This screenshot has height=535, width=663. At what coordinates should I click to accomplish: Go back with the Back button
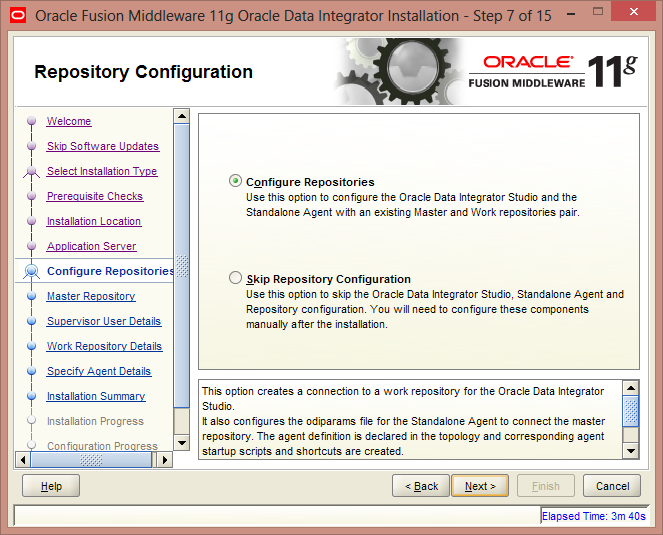coord(420,486)
